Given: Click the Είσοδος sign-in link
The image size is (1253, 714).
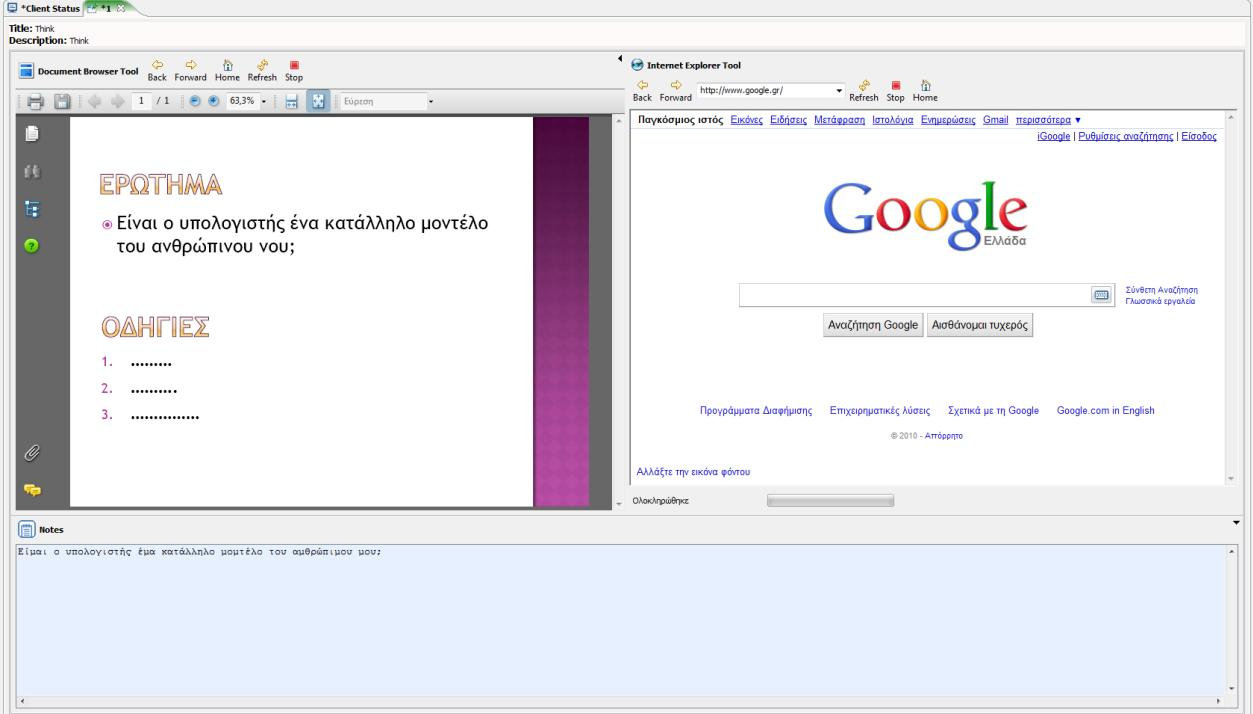Looking at the screenshot, I should (x=1199, y=135).
